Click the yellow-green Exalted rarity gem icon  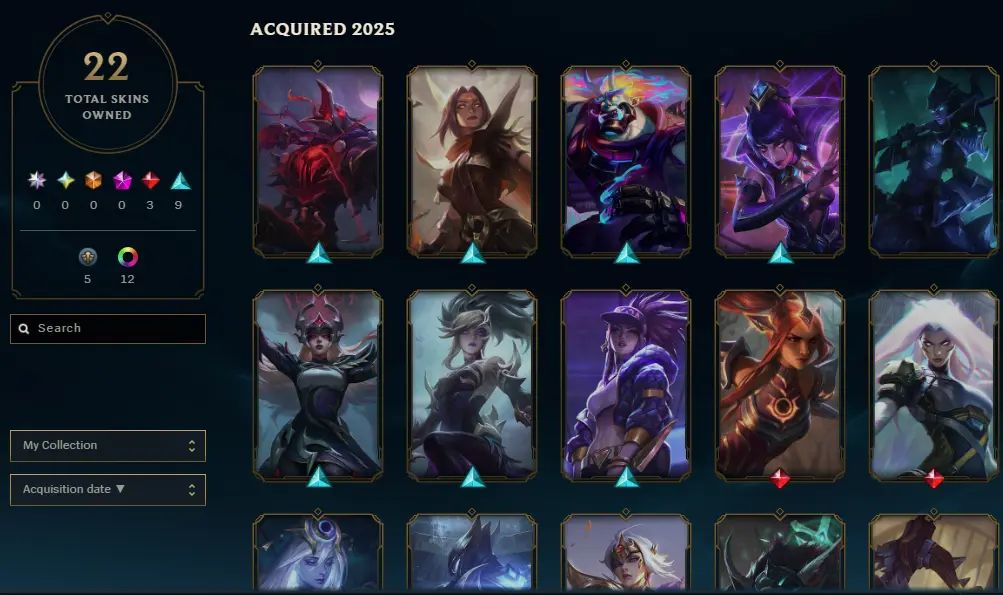65,181
